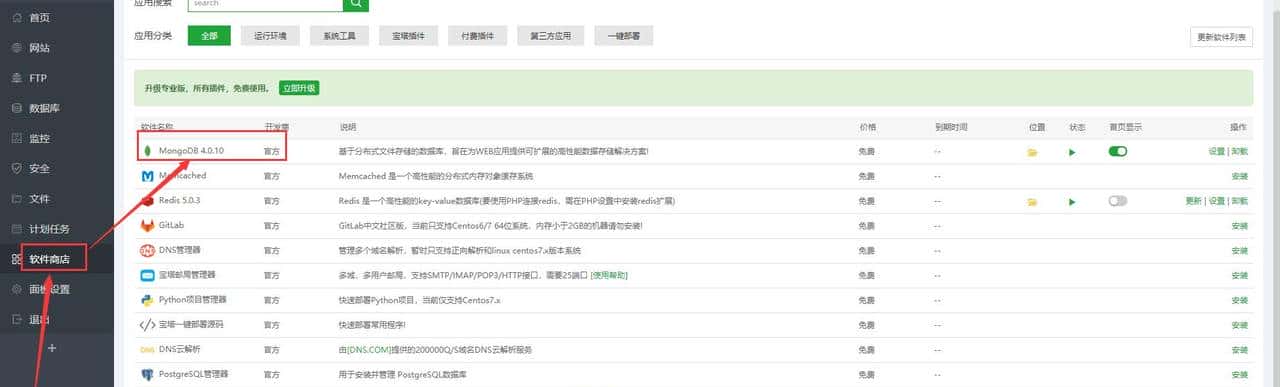The width and height of the screenshot is (1280, 387).
Task: Click the green 立即升级 button
Action: (299, 88)
